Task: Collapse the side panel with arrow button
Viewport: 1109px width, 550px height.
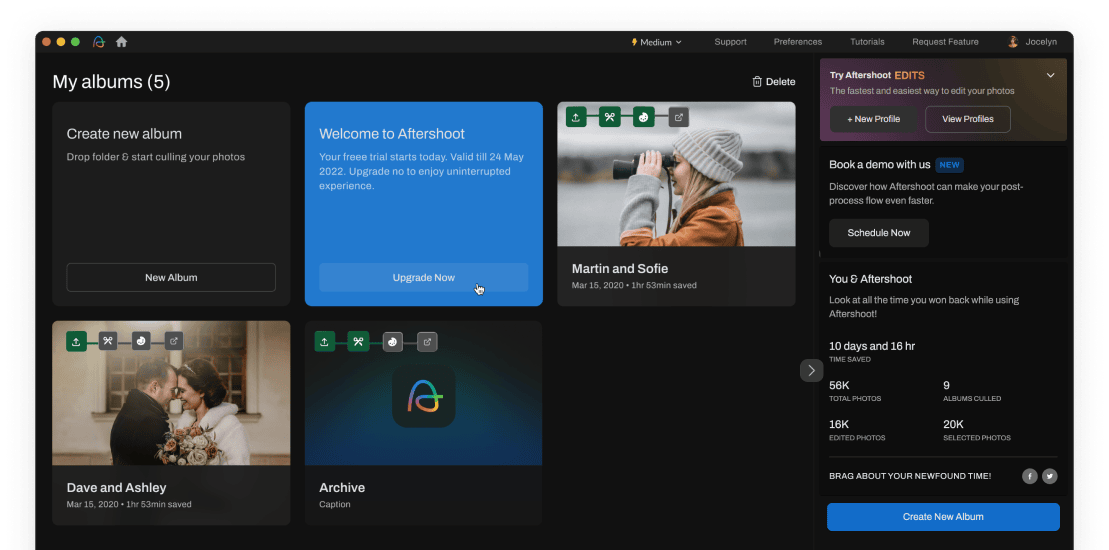Action: pyautogui.click(x=811, y=370)
